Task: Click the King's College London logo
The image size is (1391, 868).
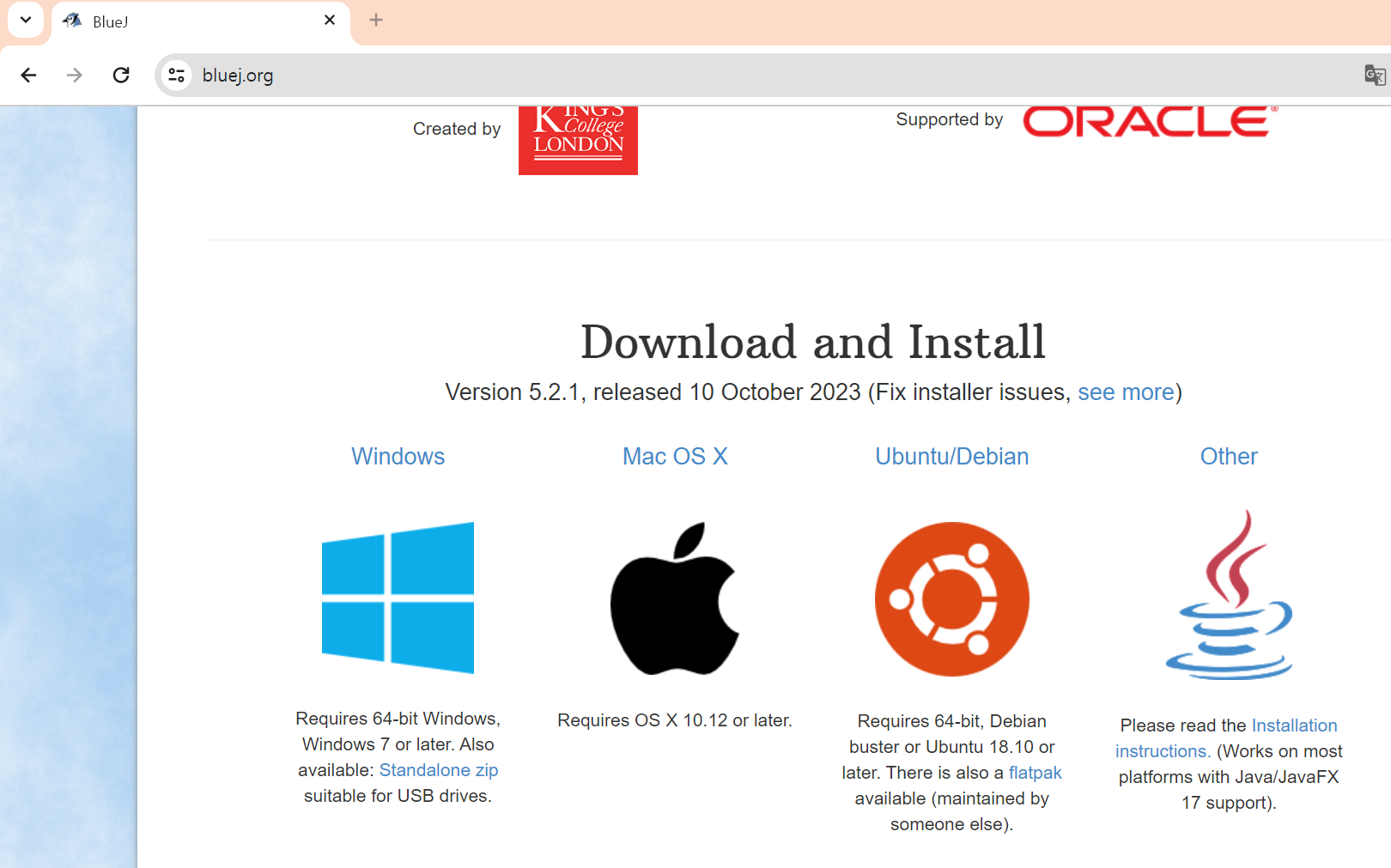Action: tap(578, 140)
